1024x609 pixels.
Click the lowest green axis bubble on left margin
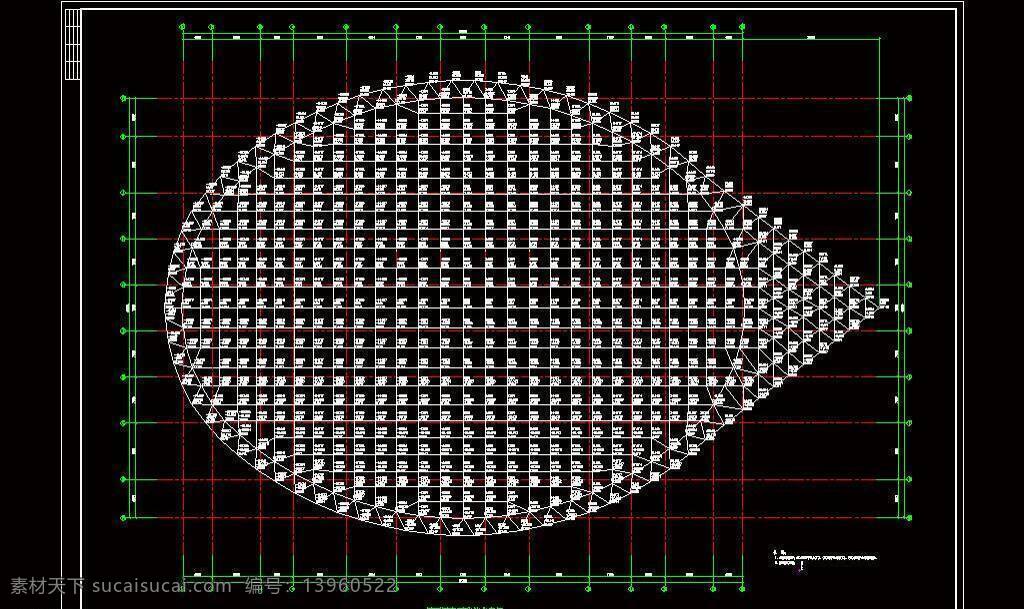coord(123,518)
